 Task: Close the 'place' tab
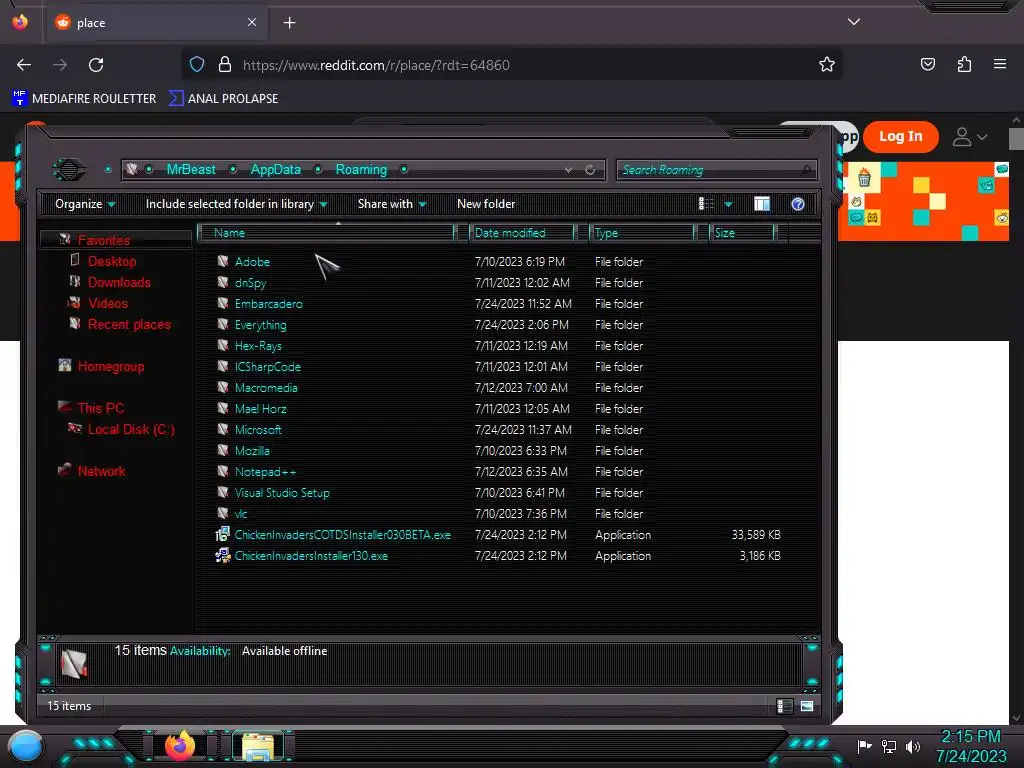tap(252, 22)
